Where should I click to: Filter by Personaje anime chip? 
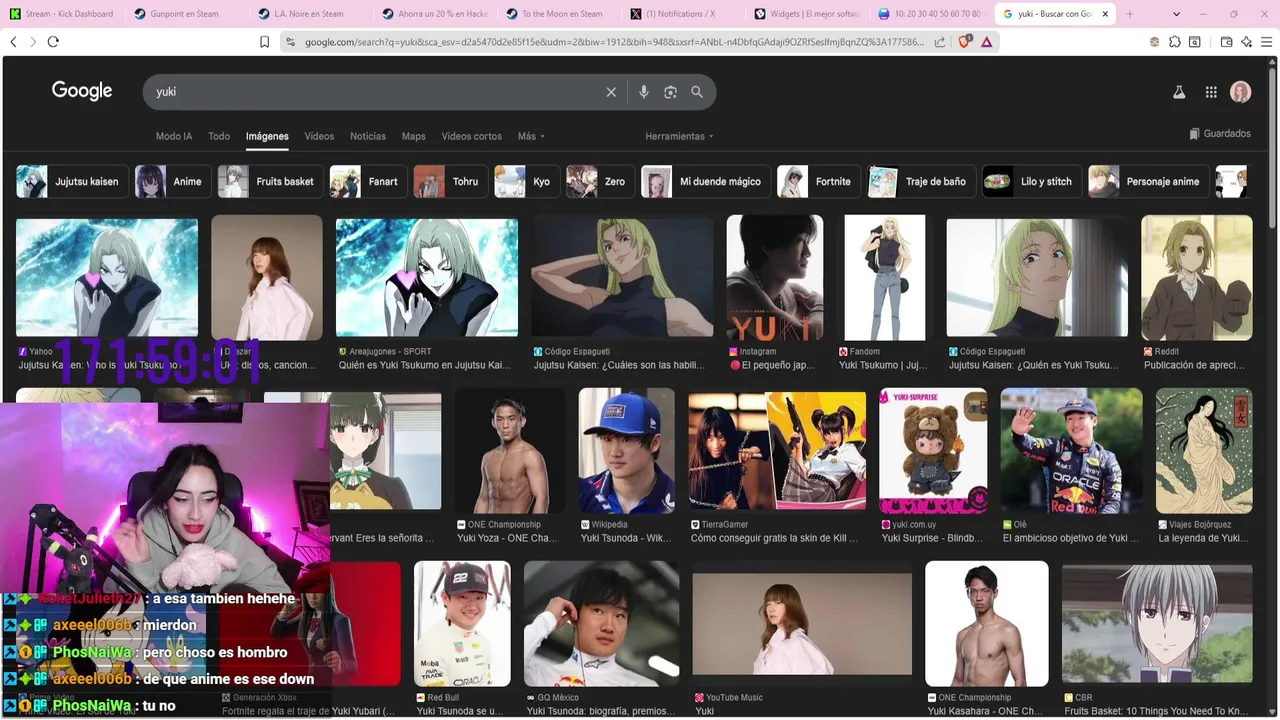(1148, 182)
